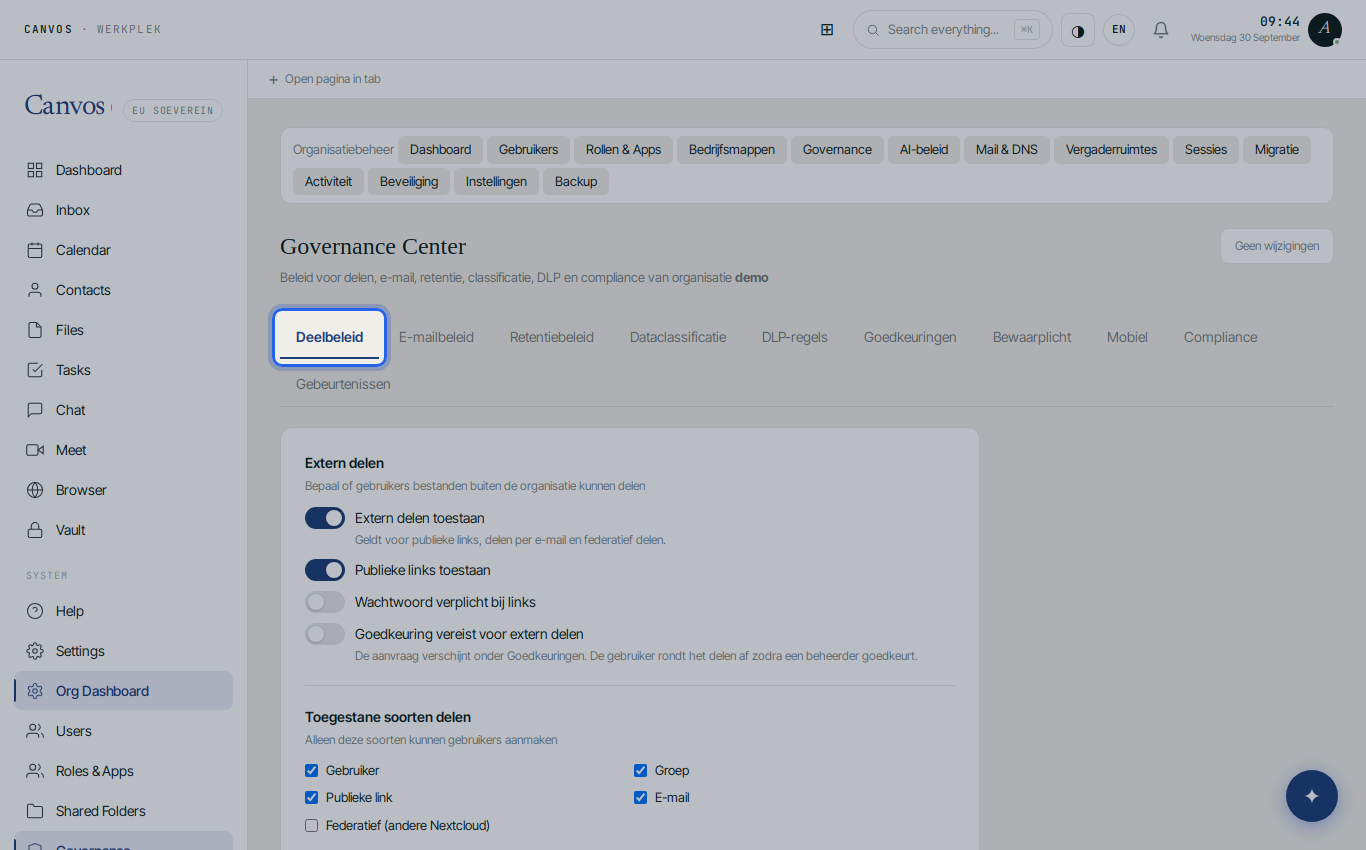Uncheck the E-mail share checkbox
This screenshot has width=1366, height=850.
(641, 798)
